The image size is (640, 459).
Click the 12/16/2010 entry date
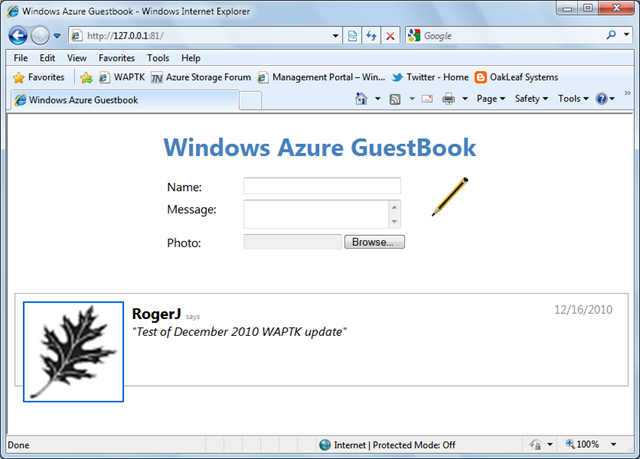(x=583, y=310)
